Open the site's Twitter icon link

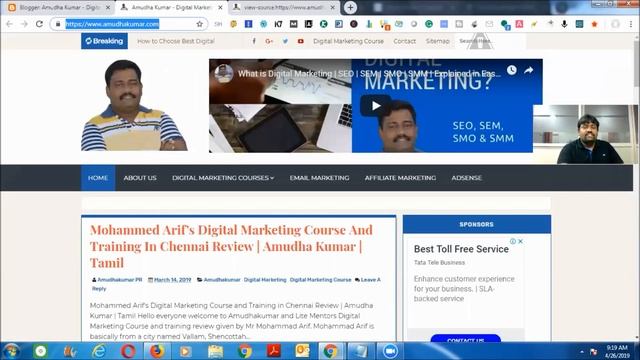285,41
